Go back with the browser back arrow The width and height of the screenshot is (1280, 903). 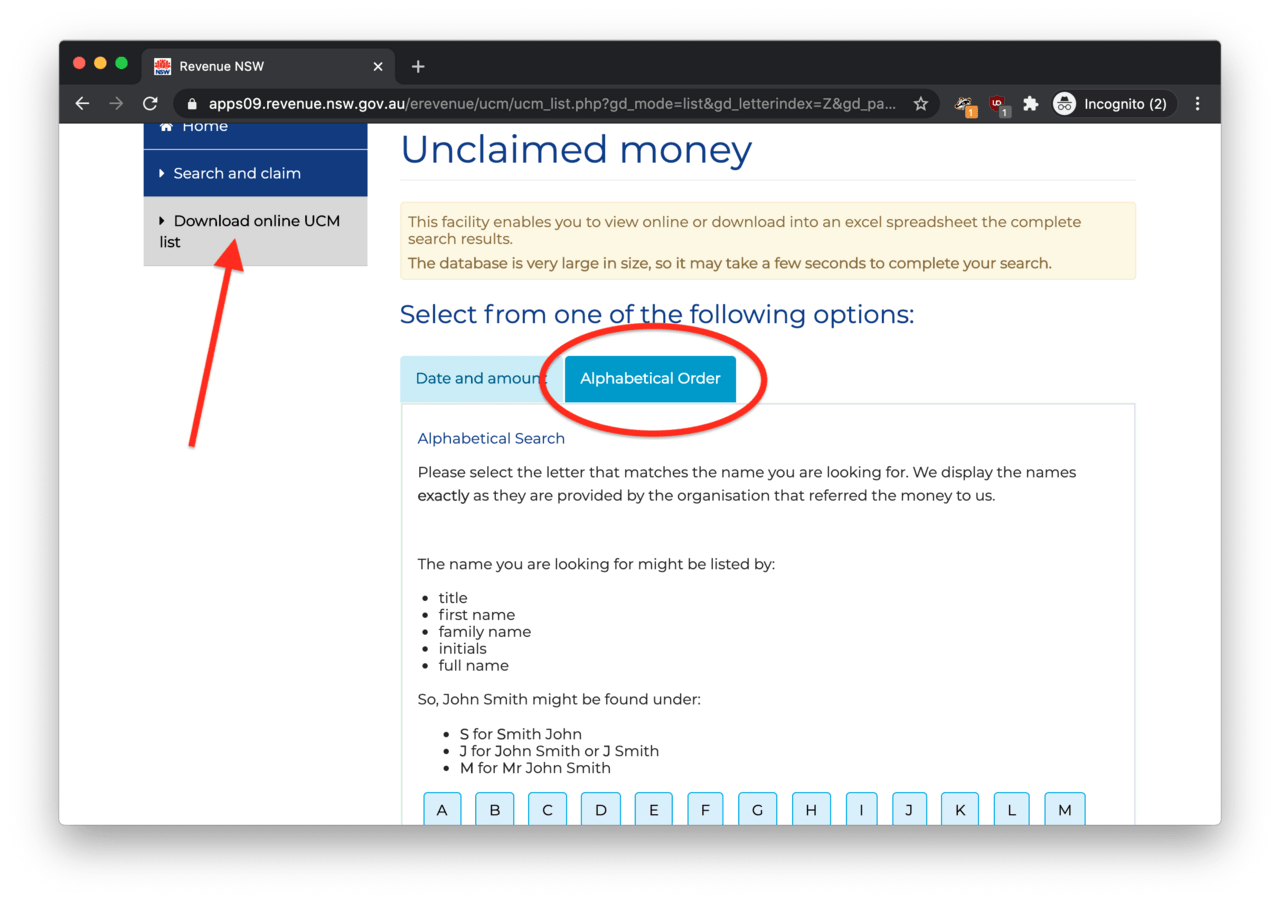tap(83, 104)
